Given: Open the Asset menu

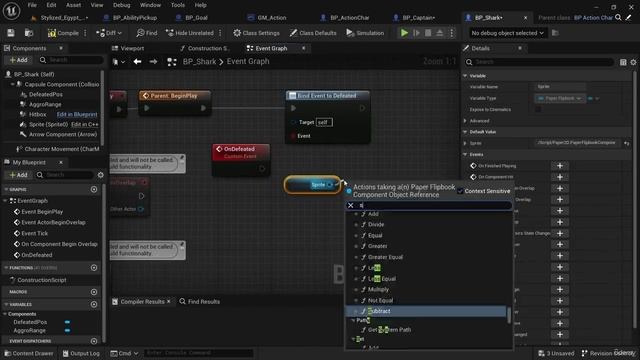Looking at the screenshot, I should tap(73, 5).
